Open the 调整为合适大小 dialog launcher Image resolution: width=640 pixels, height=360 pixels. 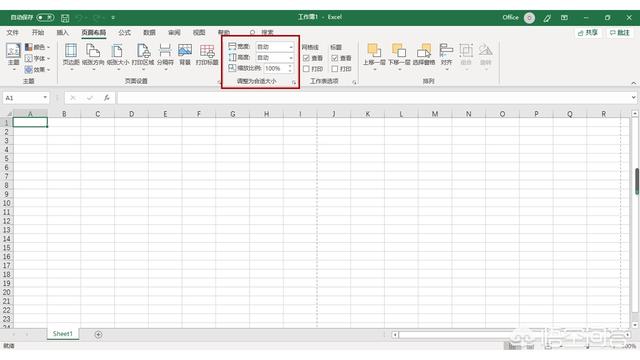point(293,82)
